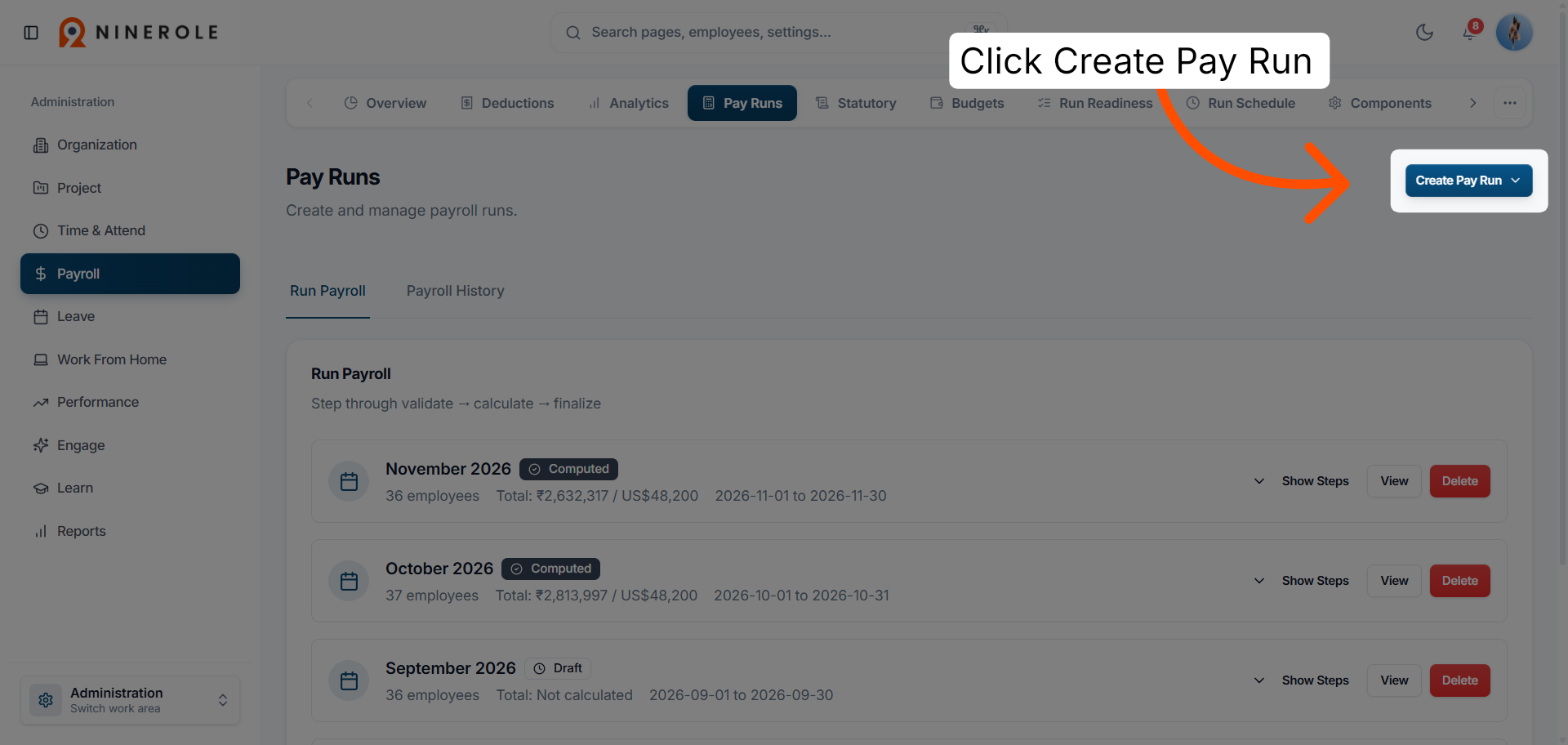Open Leave section
Viewport: 1568px width, 745px height.
130,316
